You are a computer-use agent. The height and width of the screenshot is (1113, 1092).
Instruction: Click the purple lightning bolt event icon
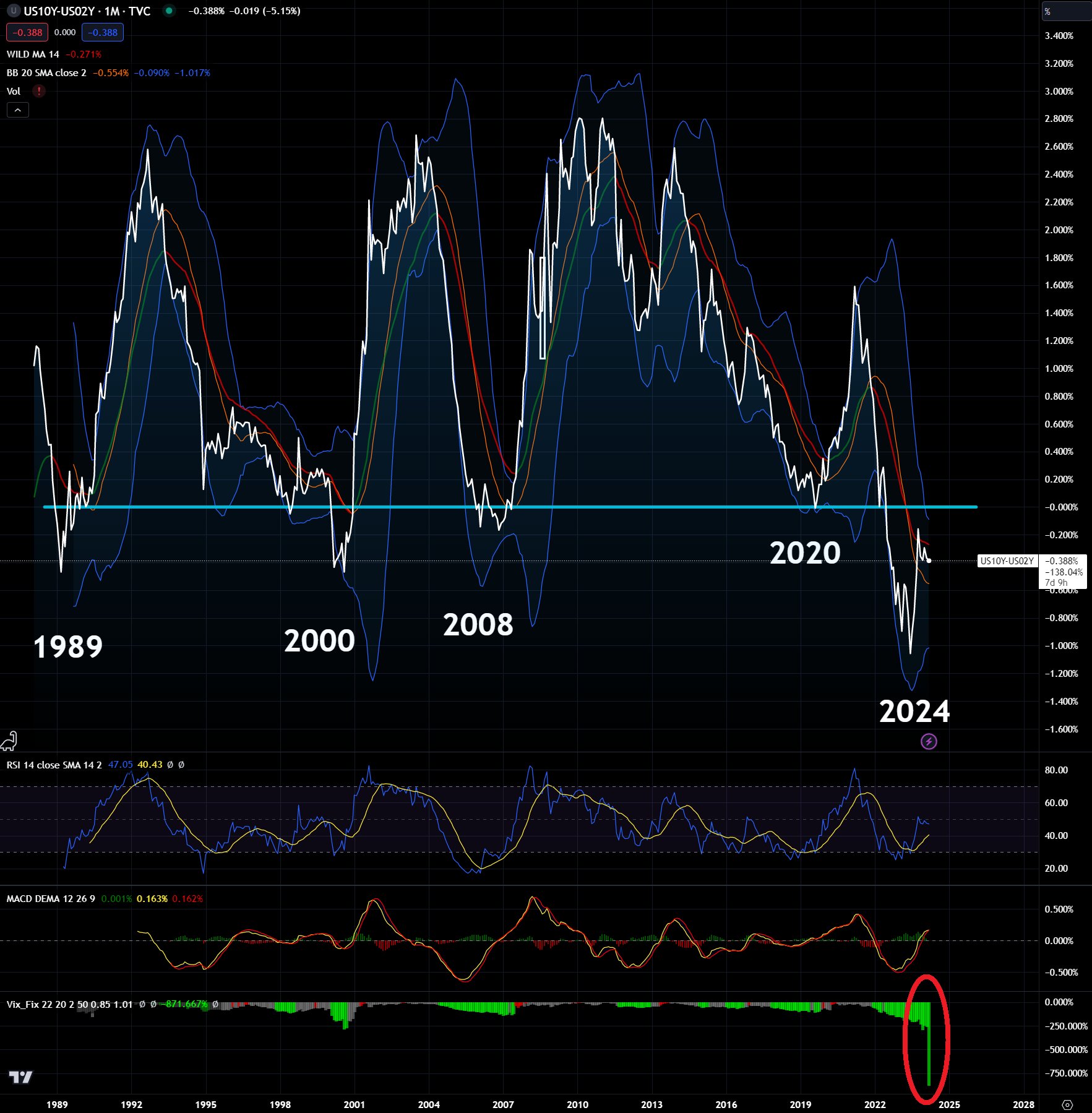929,741
